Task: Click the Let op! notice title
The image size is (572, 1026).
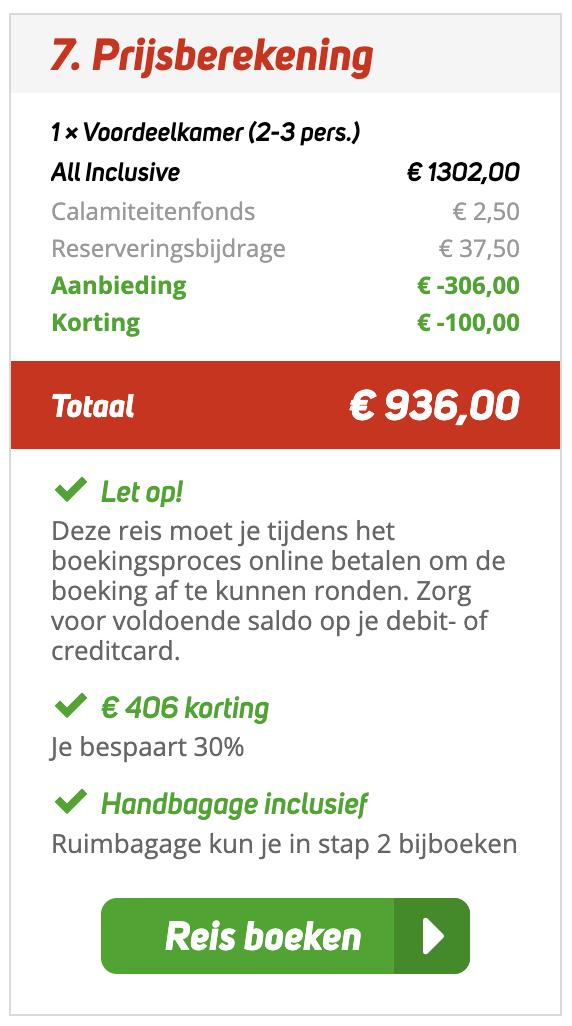Action: 142,492
